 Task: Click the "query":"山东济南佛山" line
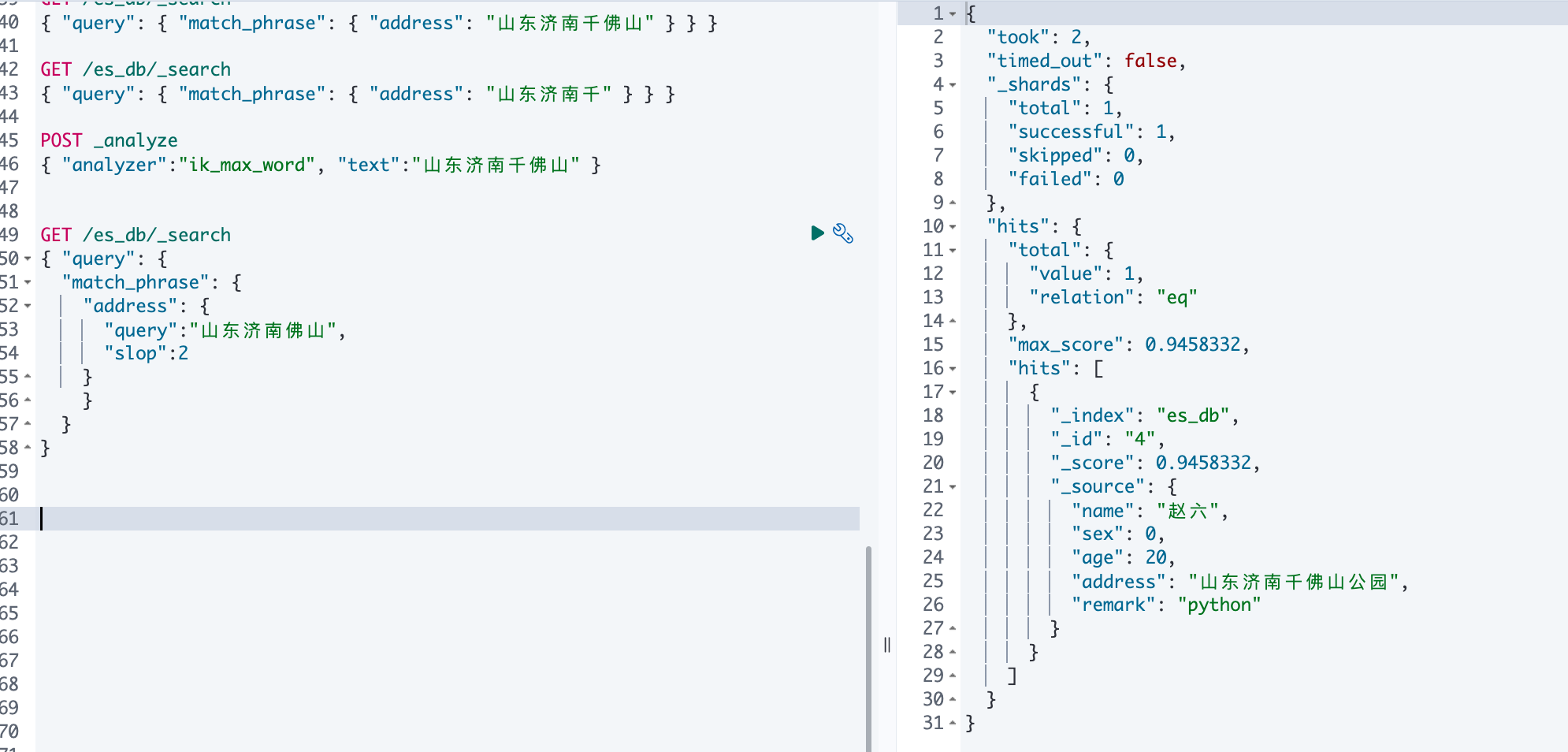click(225, 329)
